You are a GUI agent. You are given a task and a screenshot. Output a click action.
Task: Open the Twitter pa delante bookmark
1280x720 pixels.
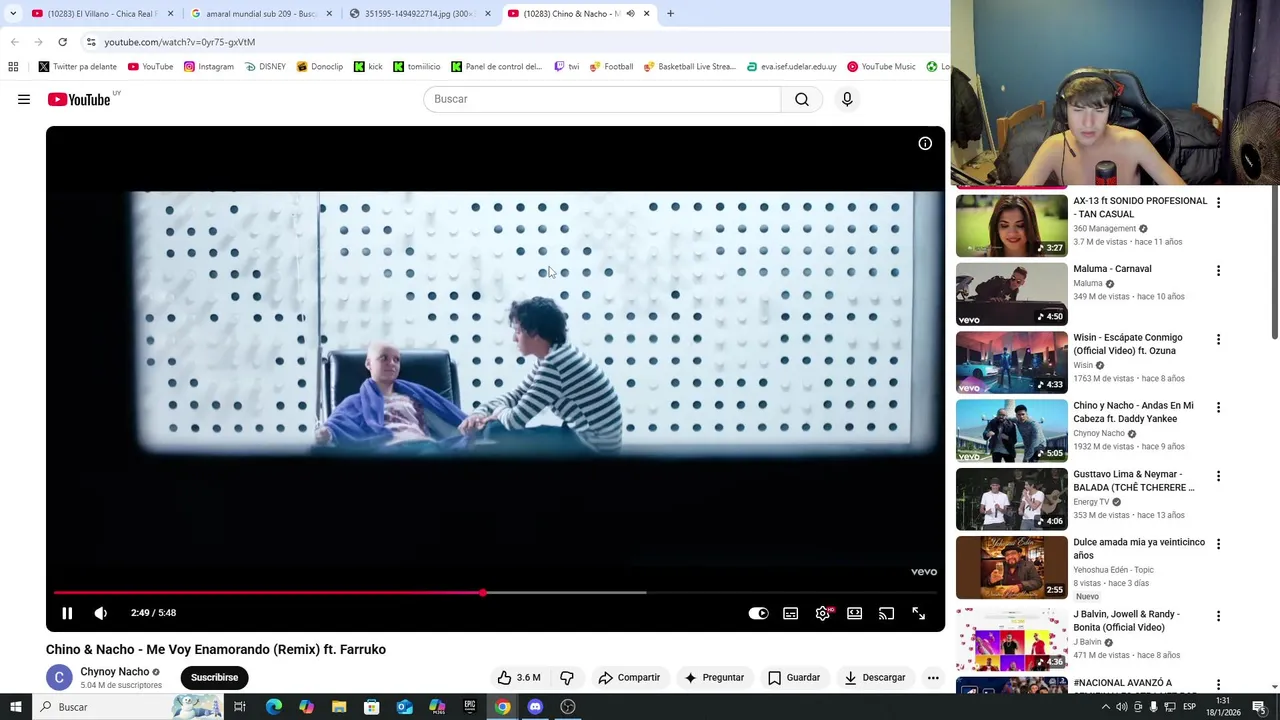[77, 67]
